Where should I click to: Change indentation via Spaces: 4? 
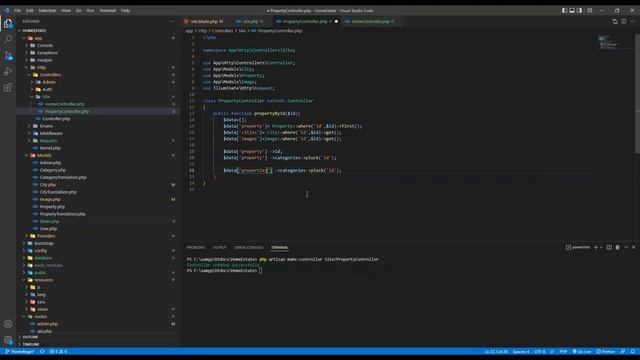[521, 351]
